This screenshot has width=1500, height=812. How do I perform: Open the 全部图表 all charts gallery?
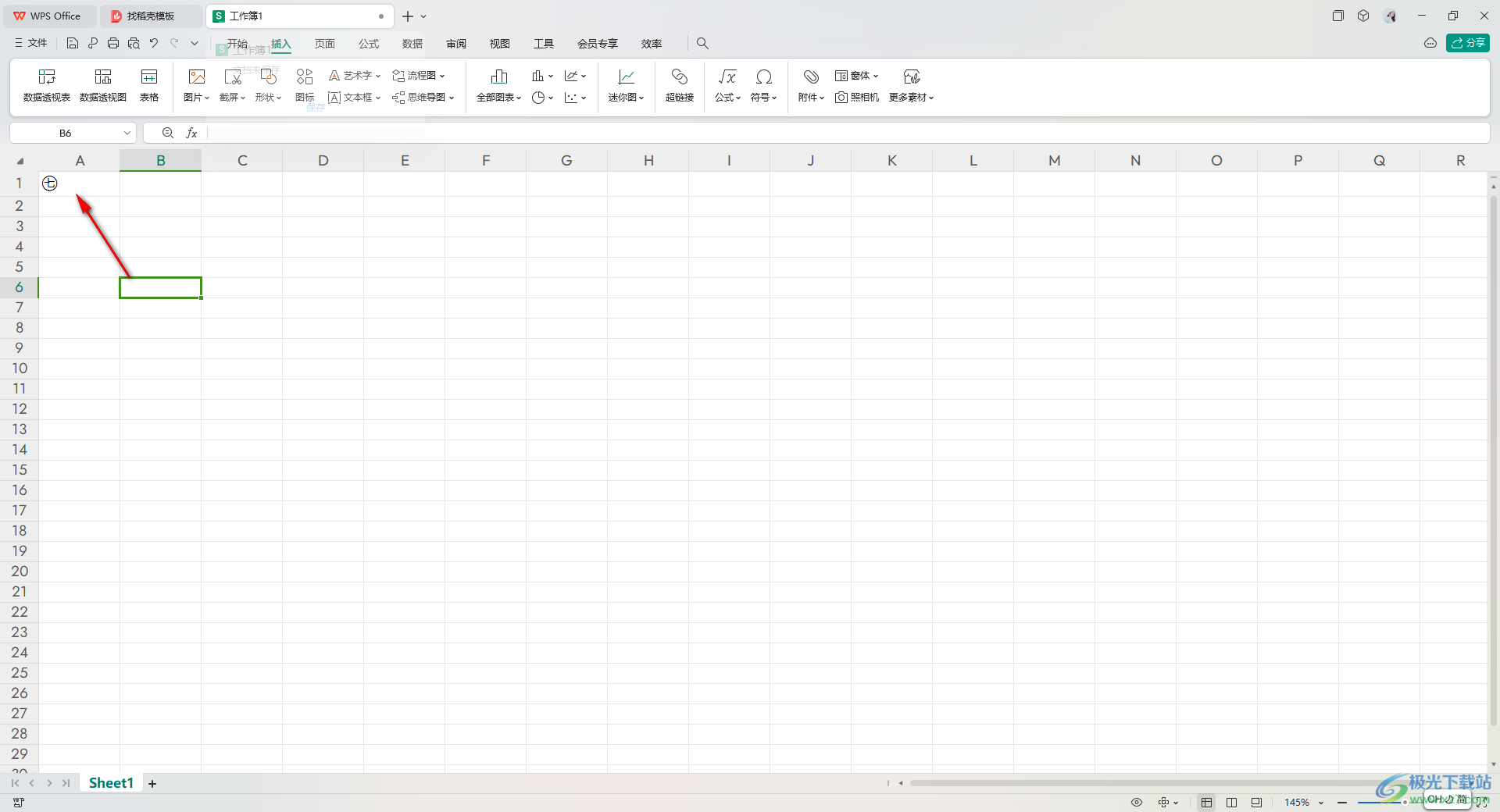click(x=499, y=85)
